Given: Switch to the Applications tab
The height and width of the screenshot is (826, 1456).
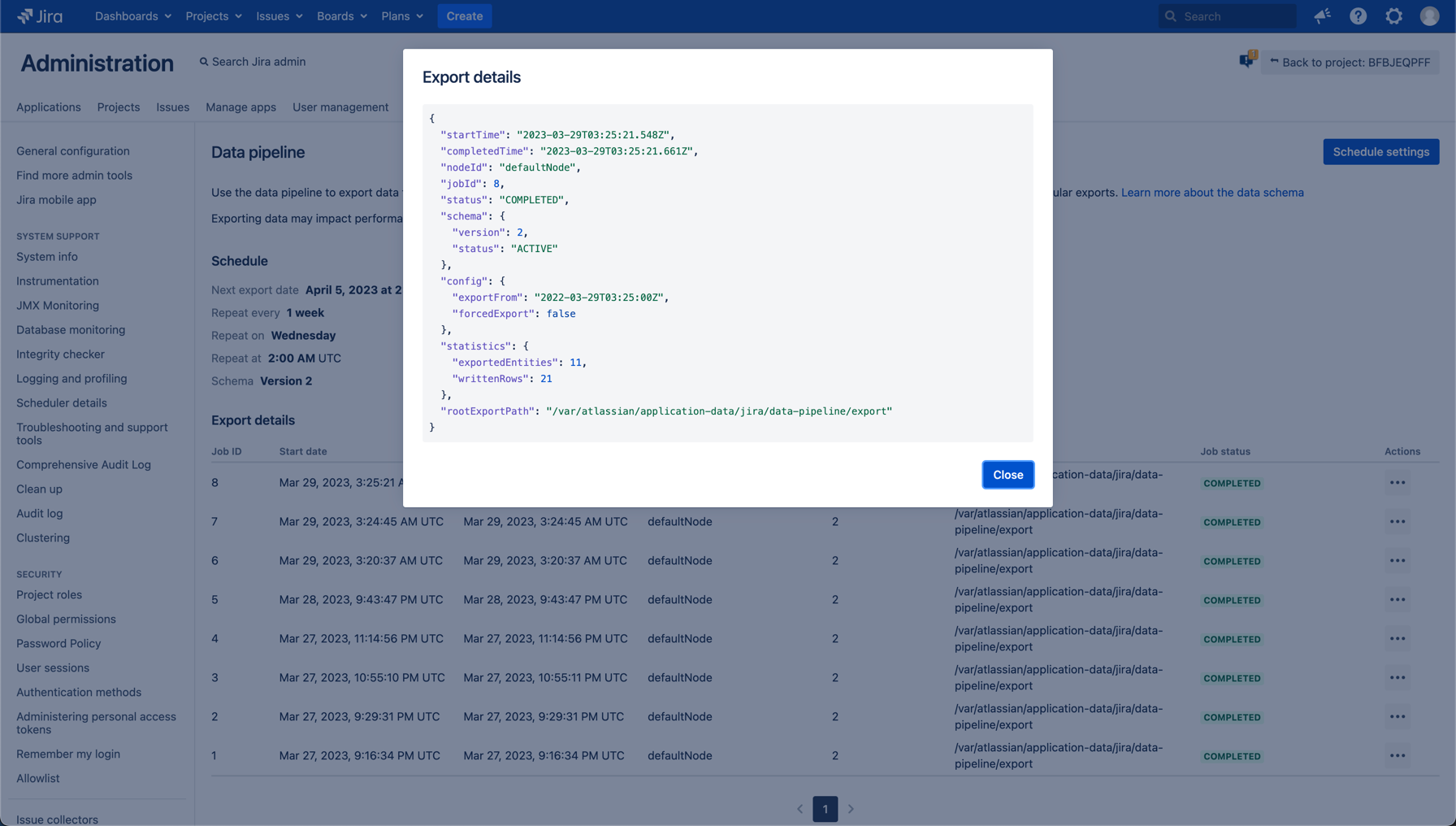Looking at the screenshot, I should tap(49, 107).
